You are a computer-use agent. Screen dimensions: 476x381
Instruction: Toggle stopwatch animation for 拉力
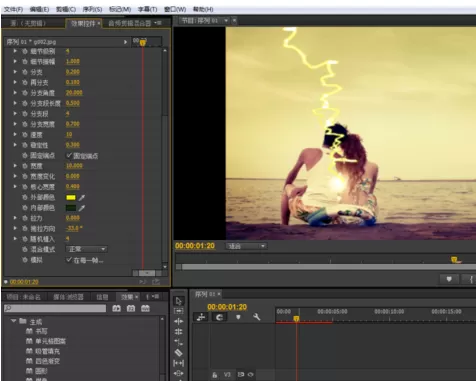click(25, 218)
